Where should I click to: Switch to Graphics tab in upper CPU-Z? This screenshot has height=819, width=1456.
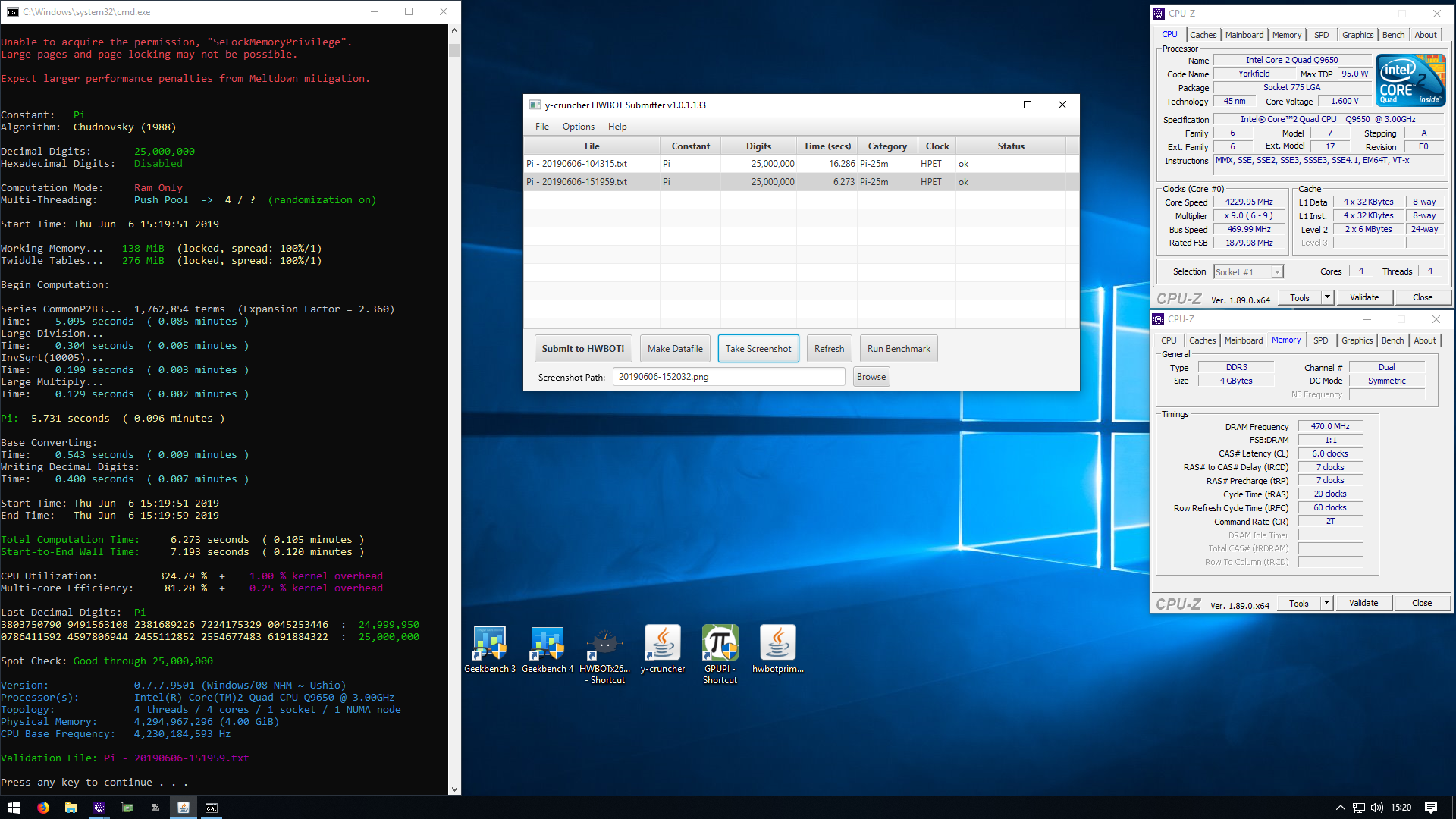pos(1357,35)
